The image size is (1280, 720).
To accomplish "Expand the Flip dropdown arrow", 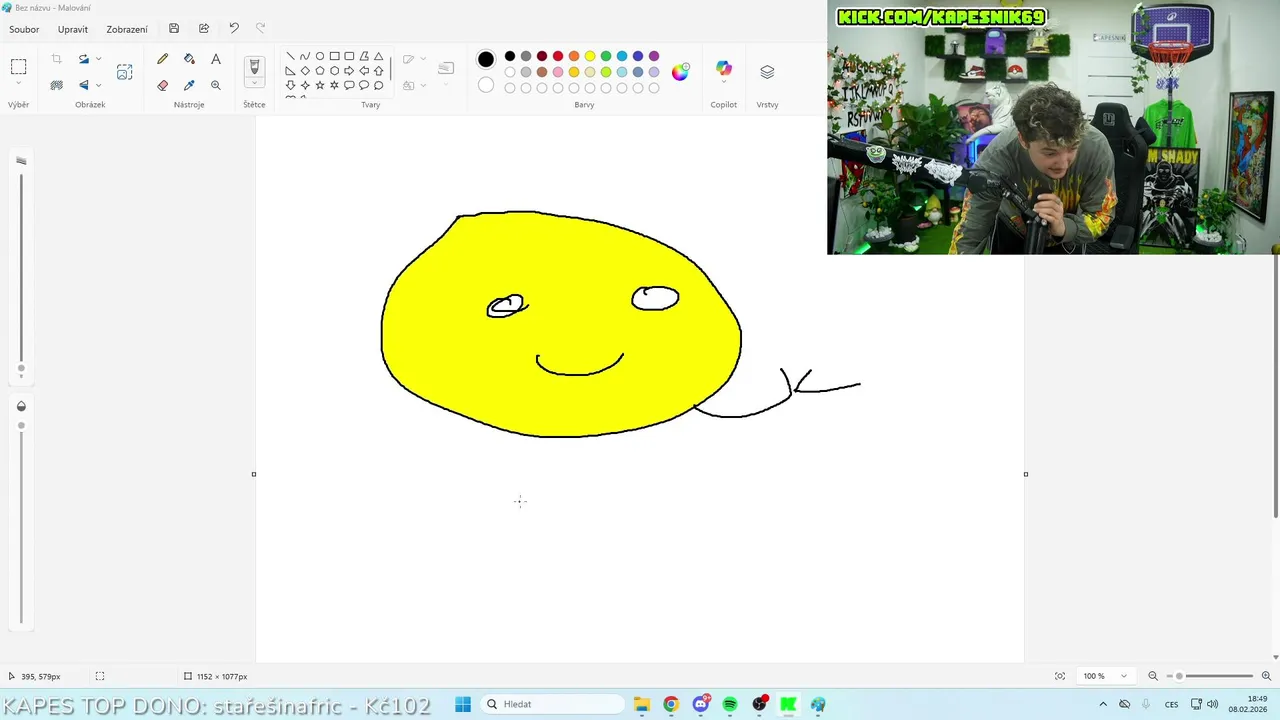I will tap(98, 85).
